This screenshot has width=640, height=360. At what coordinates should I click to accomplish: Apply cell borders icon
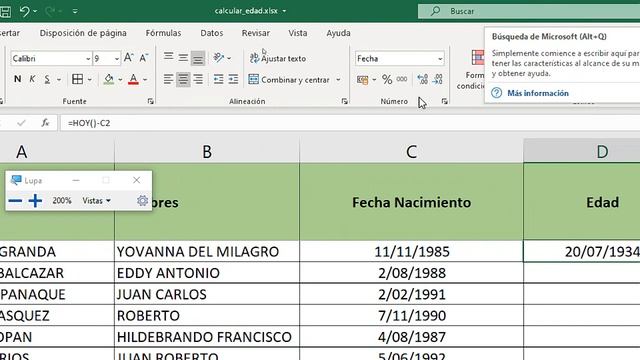(78, 79)
